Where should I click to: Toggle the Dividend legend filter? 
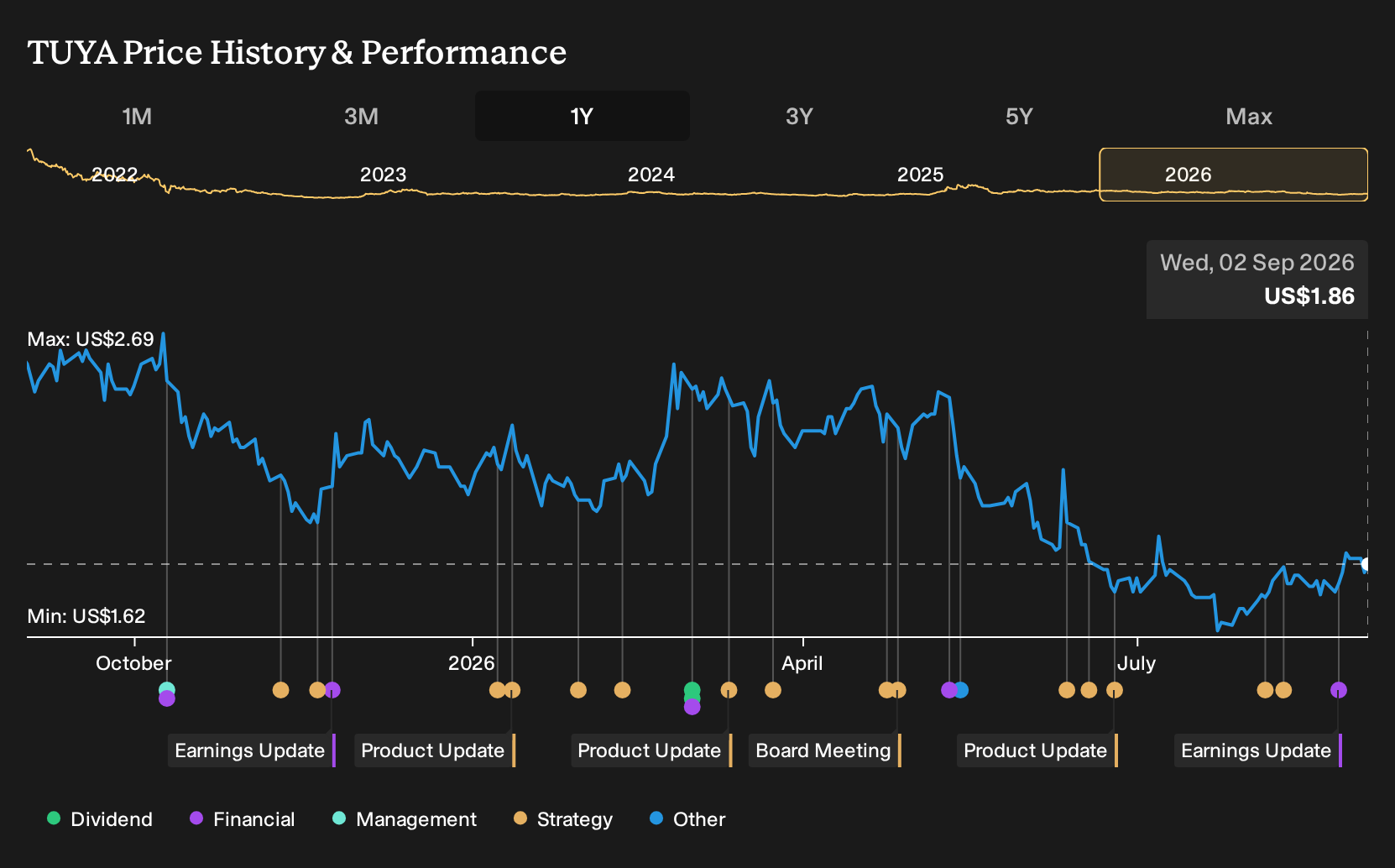[x=100, y=819]
